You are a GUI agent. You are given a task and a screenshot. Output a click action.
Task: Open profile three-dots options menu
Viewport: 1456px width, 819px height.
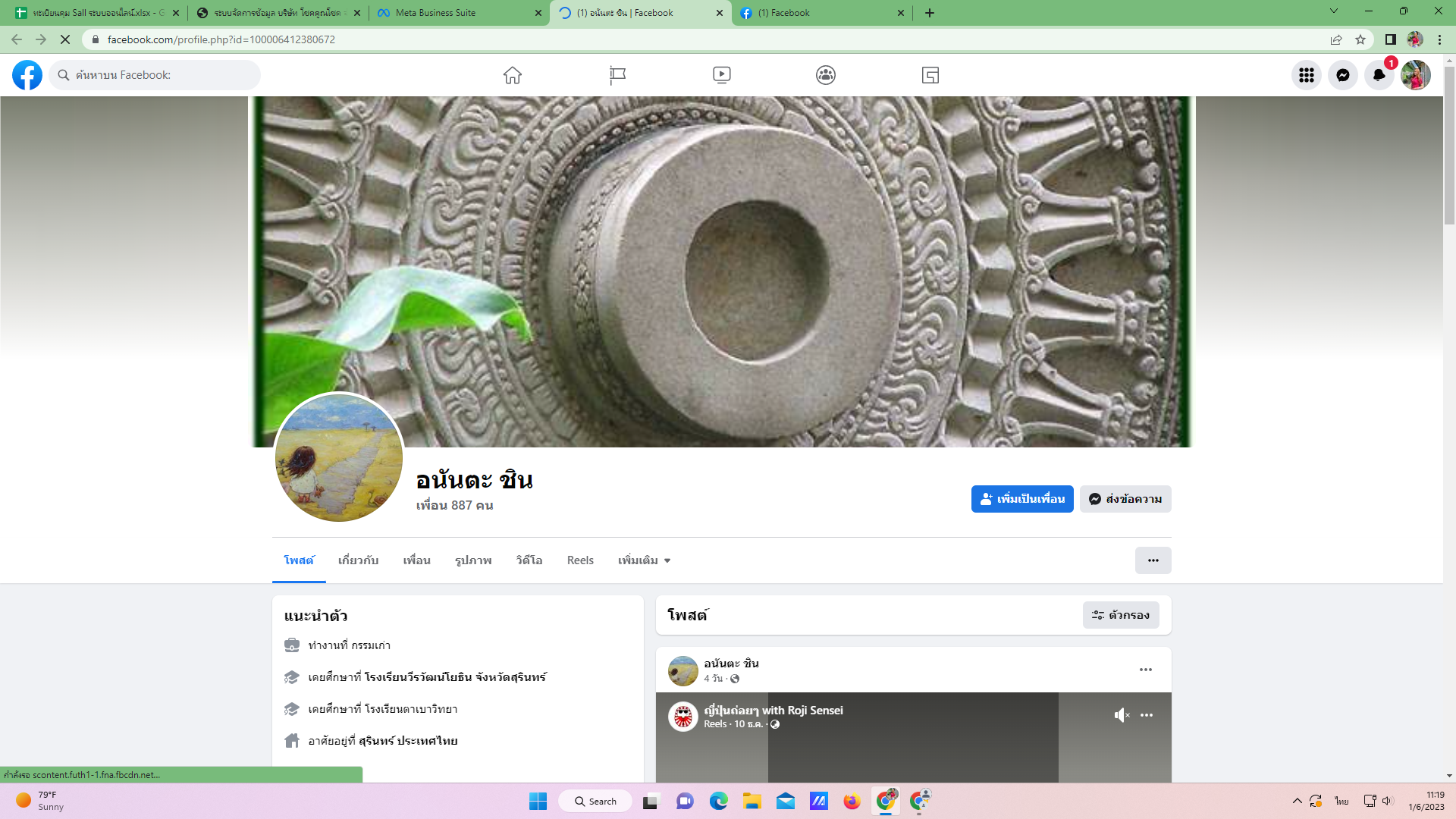coord(1153,560)
